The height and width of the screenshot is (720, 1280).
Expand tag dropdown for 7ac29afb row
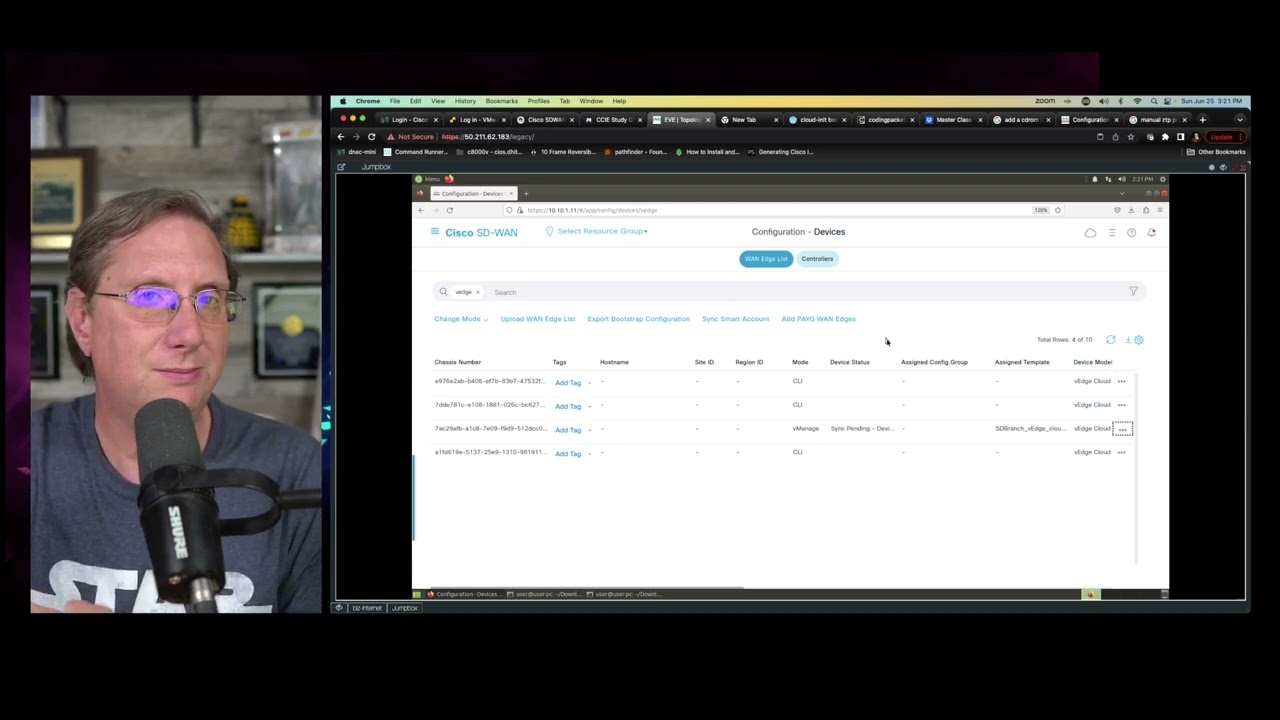pyautogui.click(x=589, y=430)
